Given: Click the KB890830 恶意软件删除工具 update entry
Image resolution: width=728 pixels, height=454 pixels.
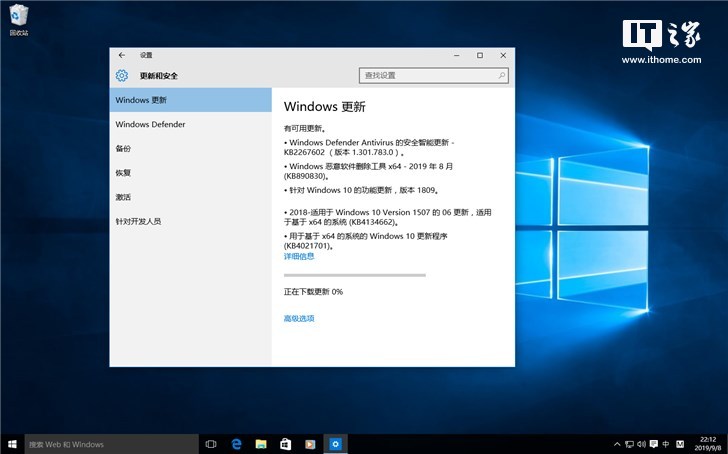Looking at the screenshot, I should tap(368, 171).
